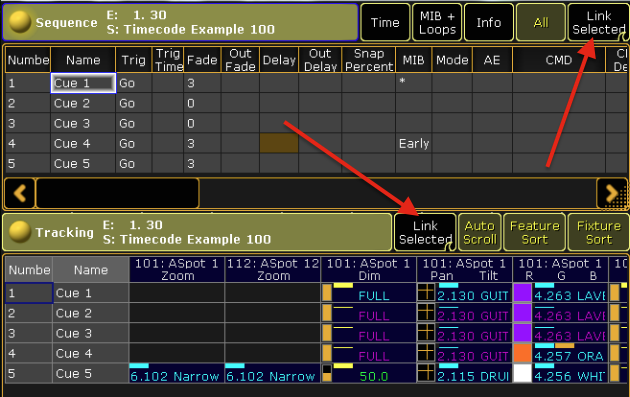Select Cue 2 name in Sequence sheet

click(83, 103)
